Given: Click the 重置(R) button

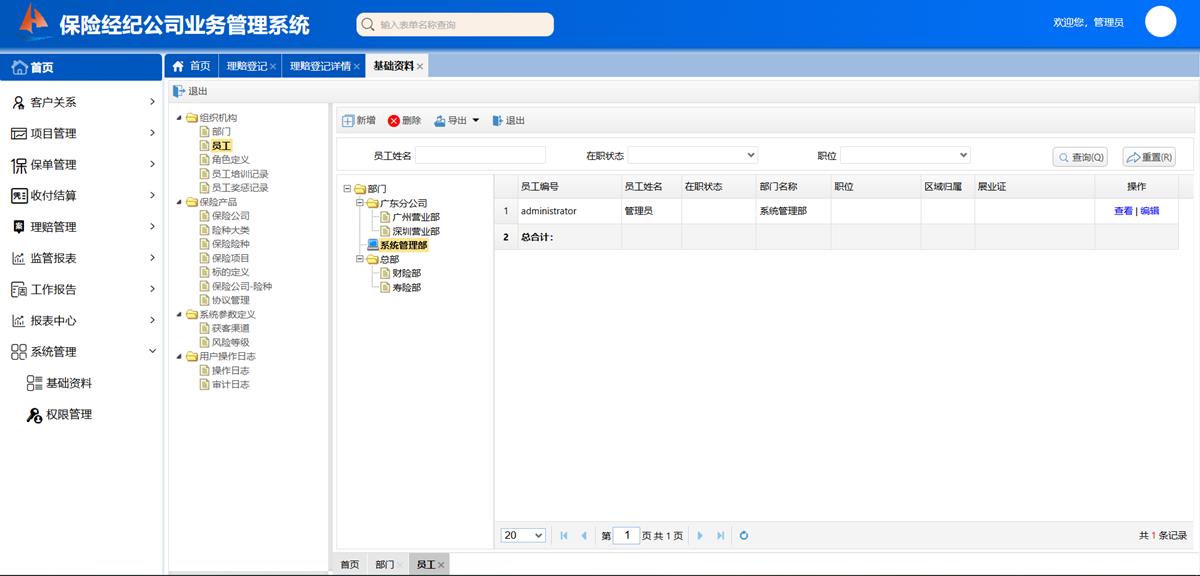Looking at the screenshot, I should tap(1149, 157).
